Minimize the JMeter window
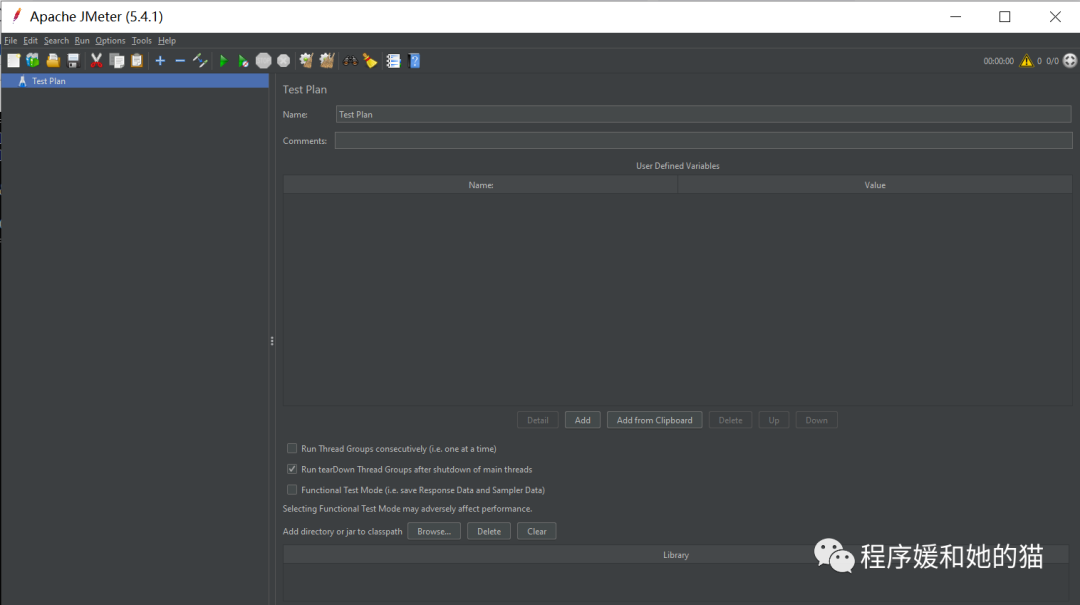This screenshot has width=1080, height=605. click(955, 17)
